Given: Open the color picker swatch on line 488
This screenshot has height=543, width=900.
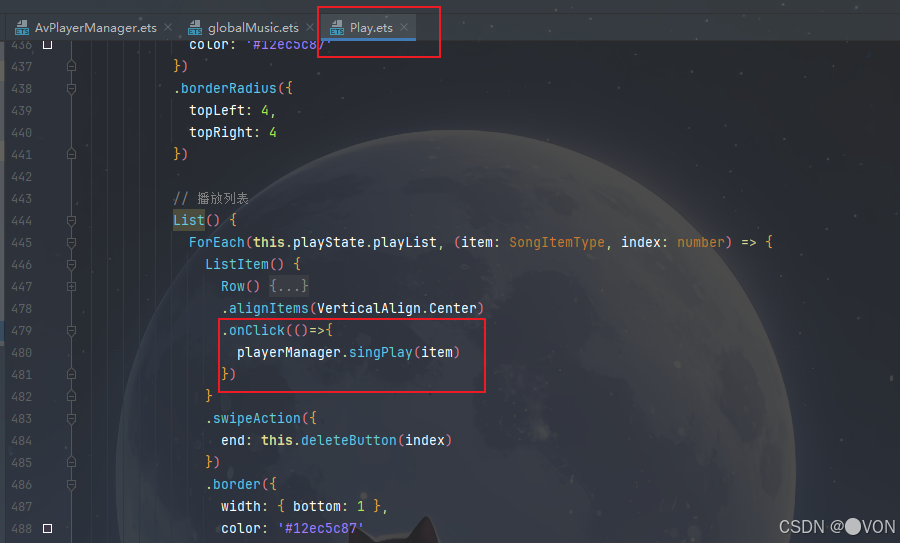Looking at the screenshot, I should point(48,528).
